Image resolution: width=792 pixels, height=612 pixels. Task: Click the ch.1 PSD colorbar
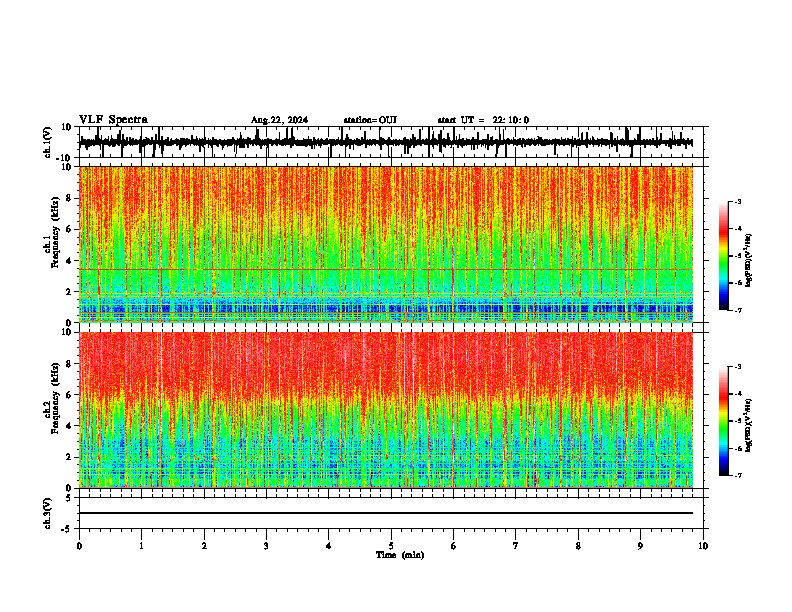pyautogui.click(x=724, y=256)
